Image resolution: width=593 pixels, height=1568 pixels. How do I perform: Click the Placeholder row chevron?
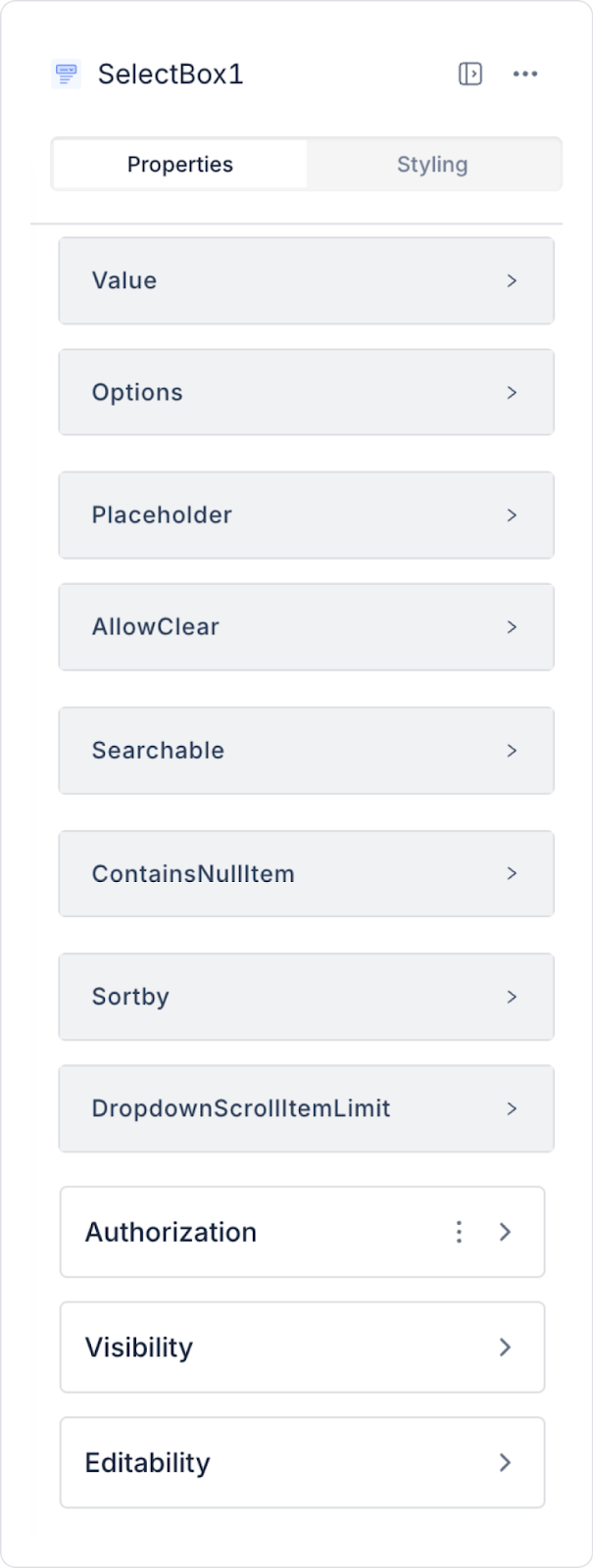tap(512, 515)
